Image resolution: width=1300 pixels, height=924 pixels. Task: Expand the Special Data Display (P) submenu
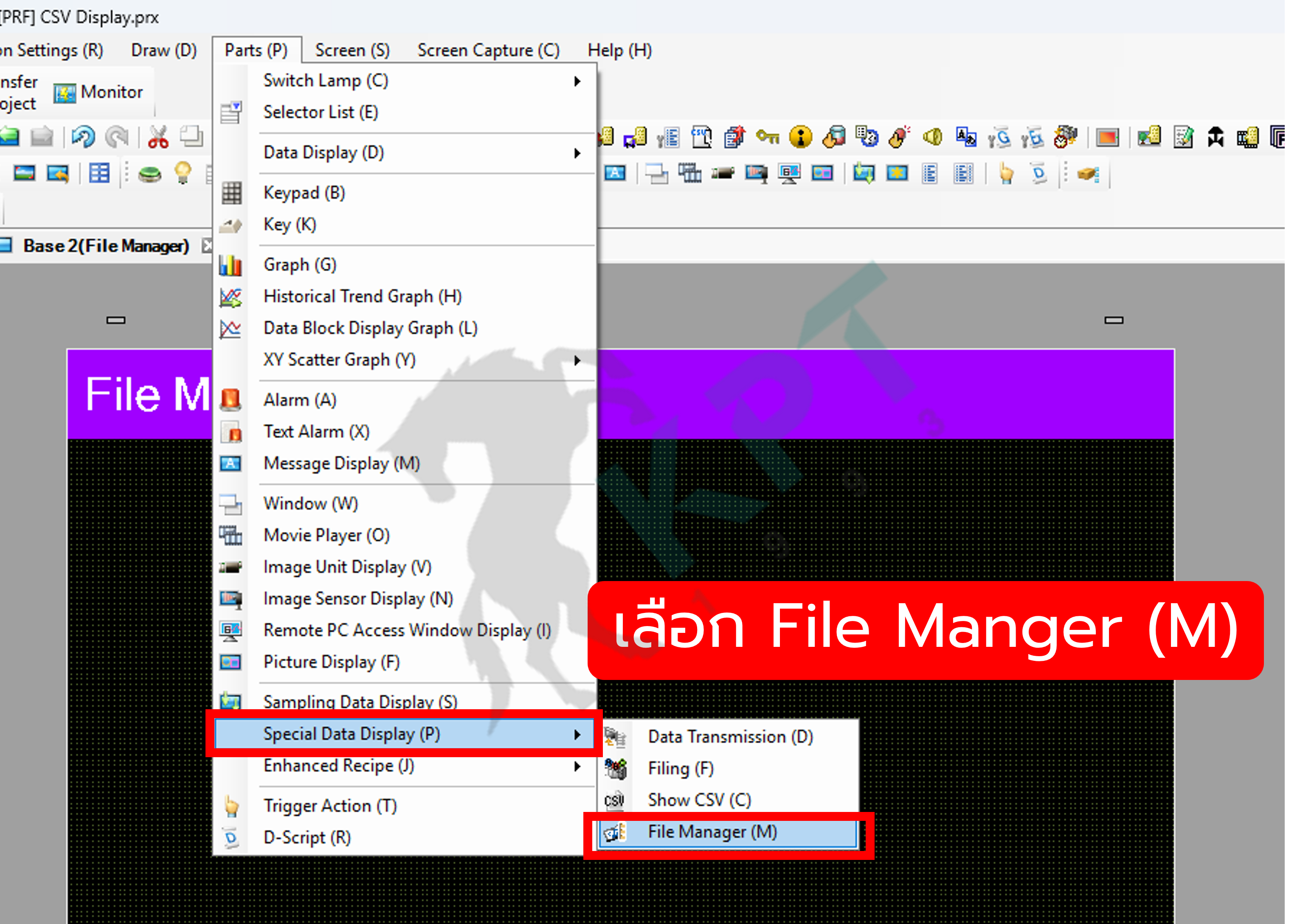404,734
